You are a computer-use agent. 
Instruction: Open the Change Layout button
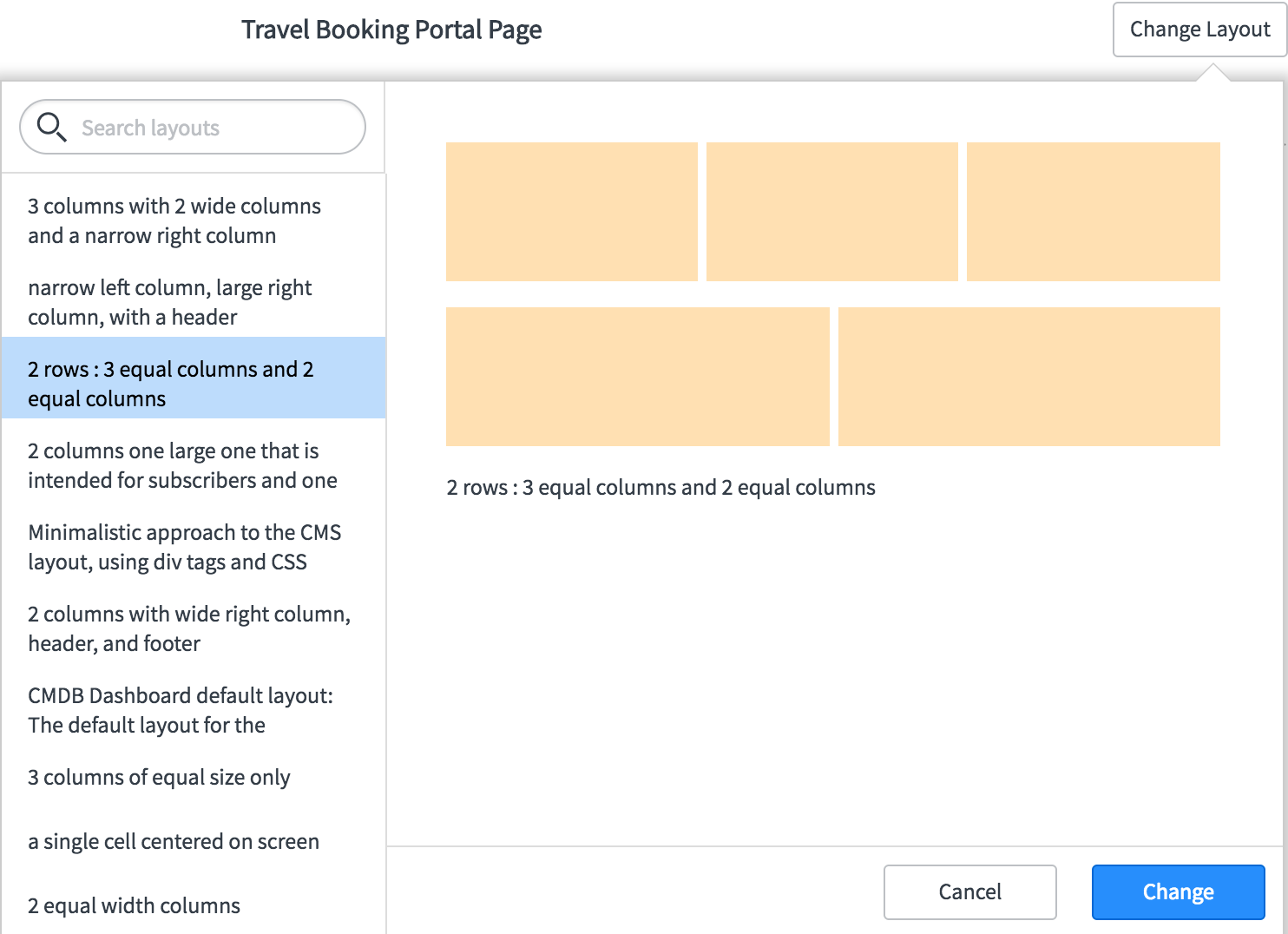tap(1199, 30)
